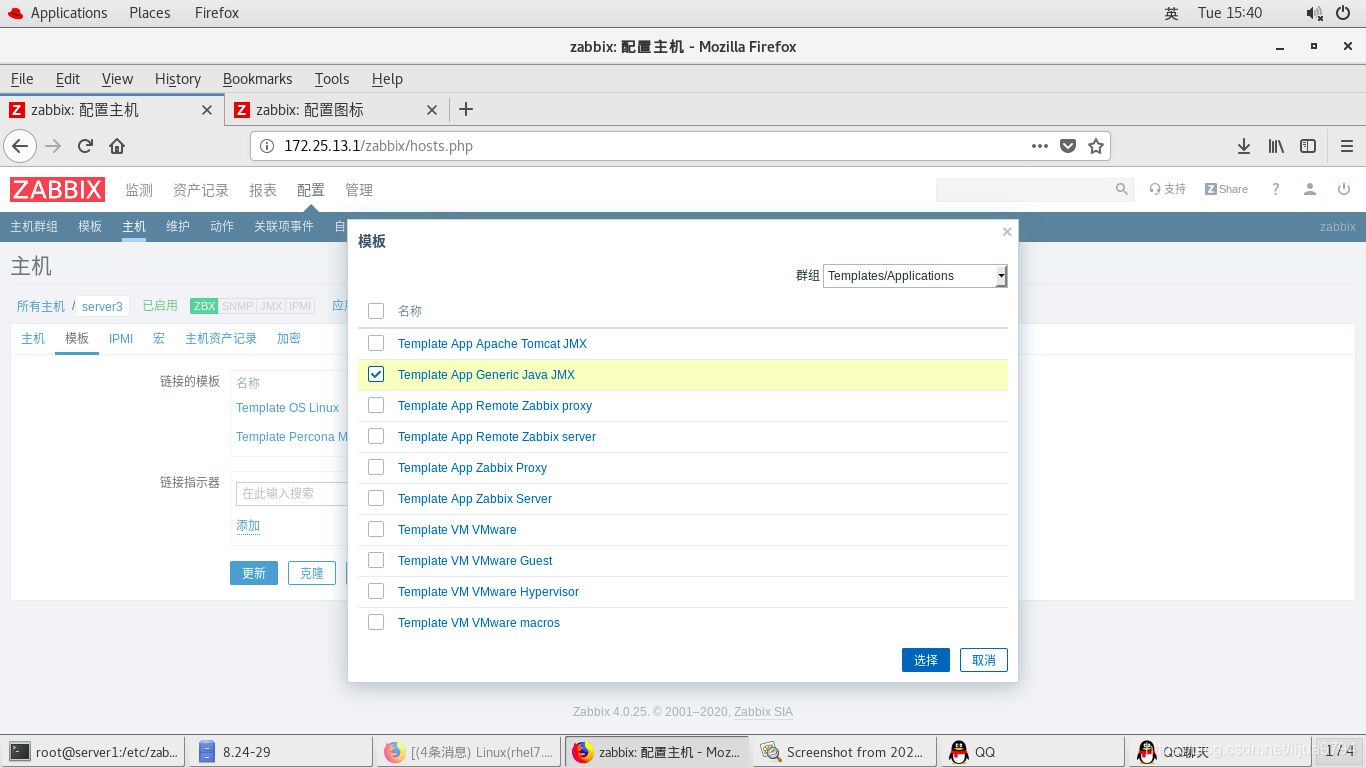
Task: Switch to the 宏 tab
Action: pos(159,339)
